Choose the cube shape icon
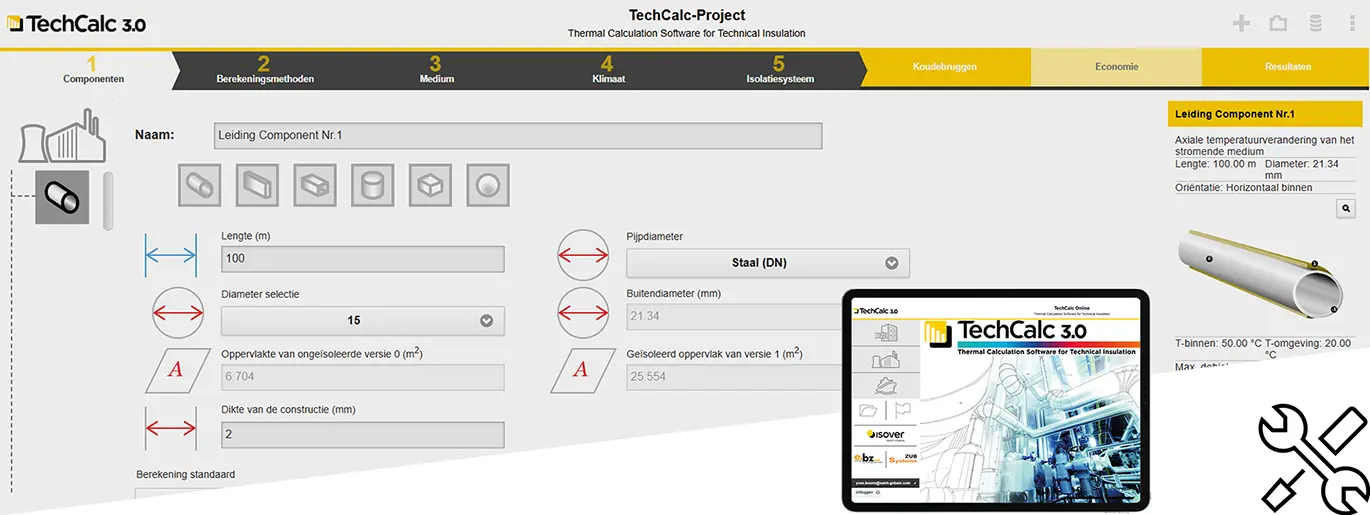 (x=430, y=185)
